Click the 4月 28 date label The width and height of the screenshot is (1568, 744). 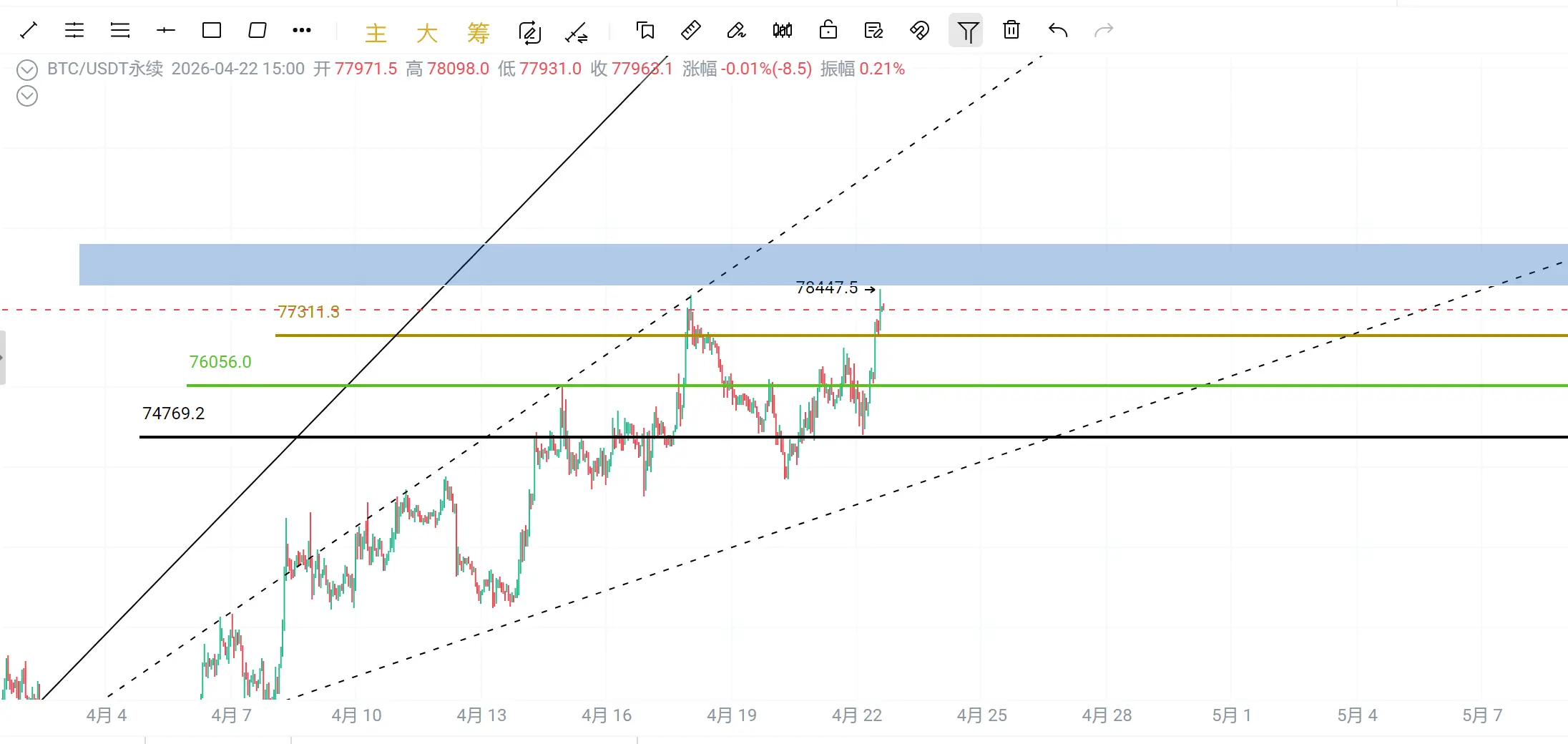(1107, 715)
